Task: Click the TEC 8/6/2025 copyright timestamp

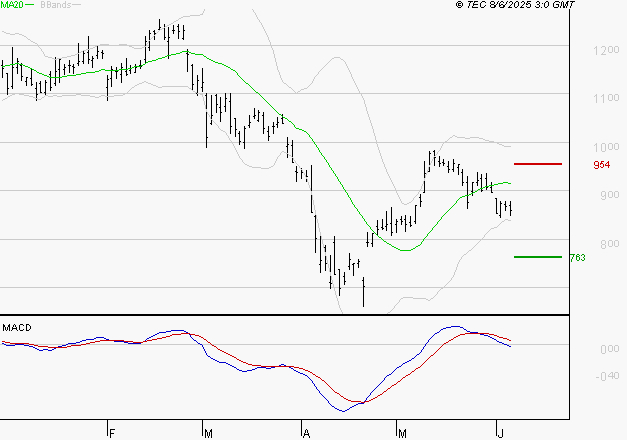Action: (515, 4)
